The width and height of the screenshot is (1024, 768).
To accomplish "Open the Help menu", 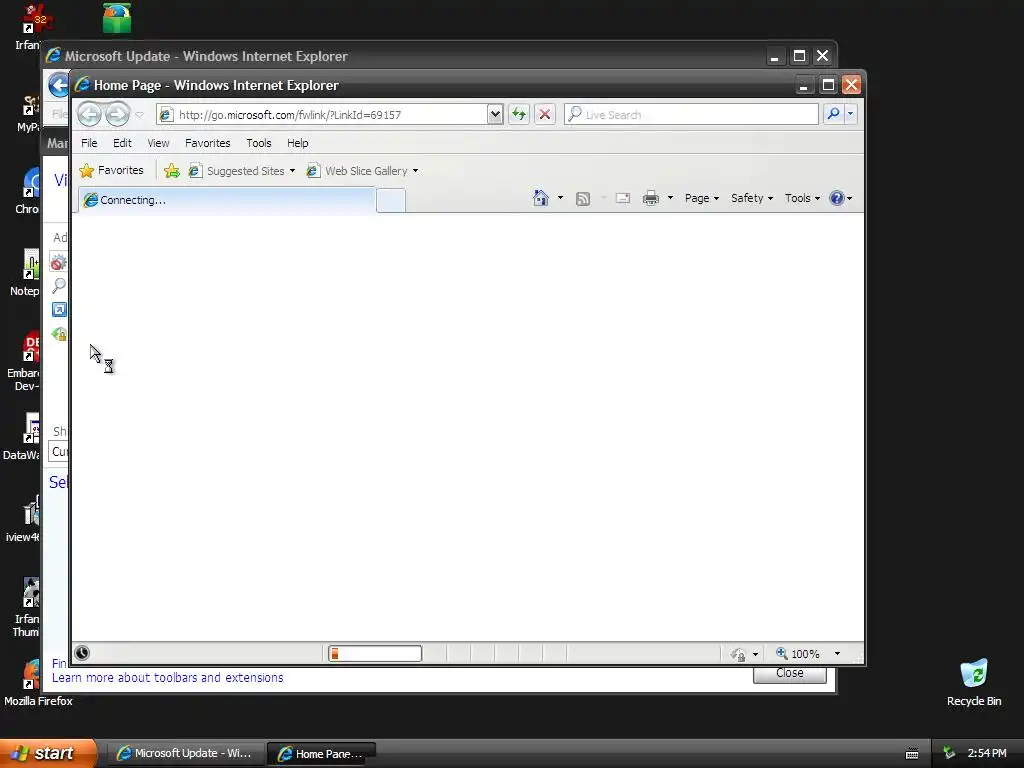I will 298,143.
